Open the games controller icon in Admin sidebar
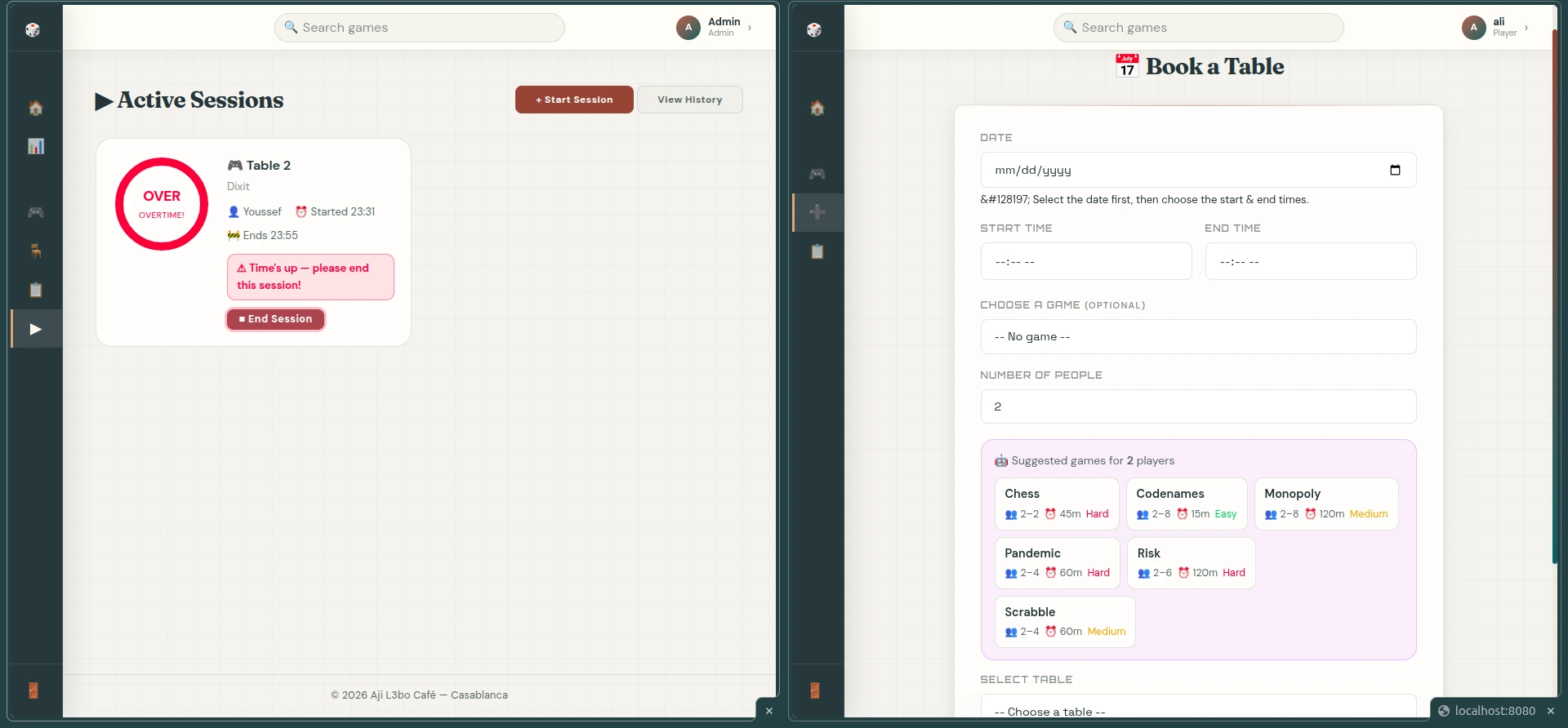 point(36,212)
